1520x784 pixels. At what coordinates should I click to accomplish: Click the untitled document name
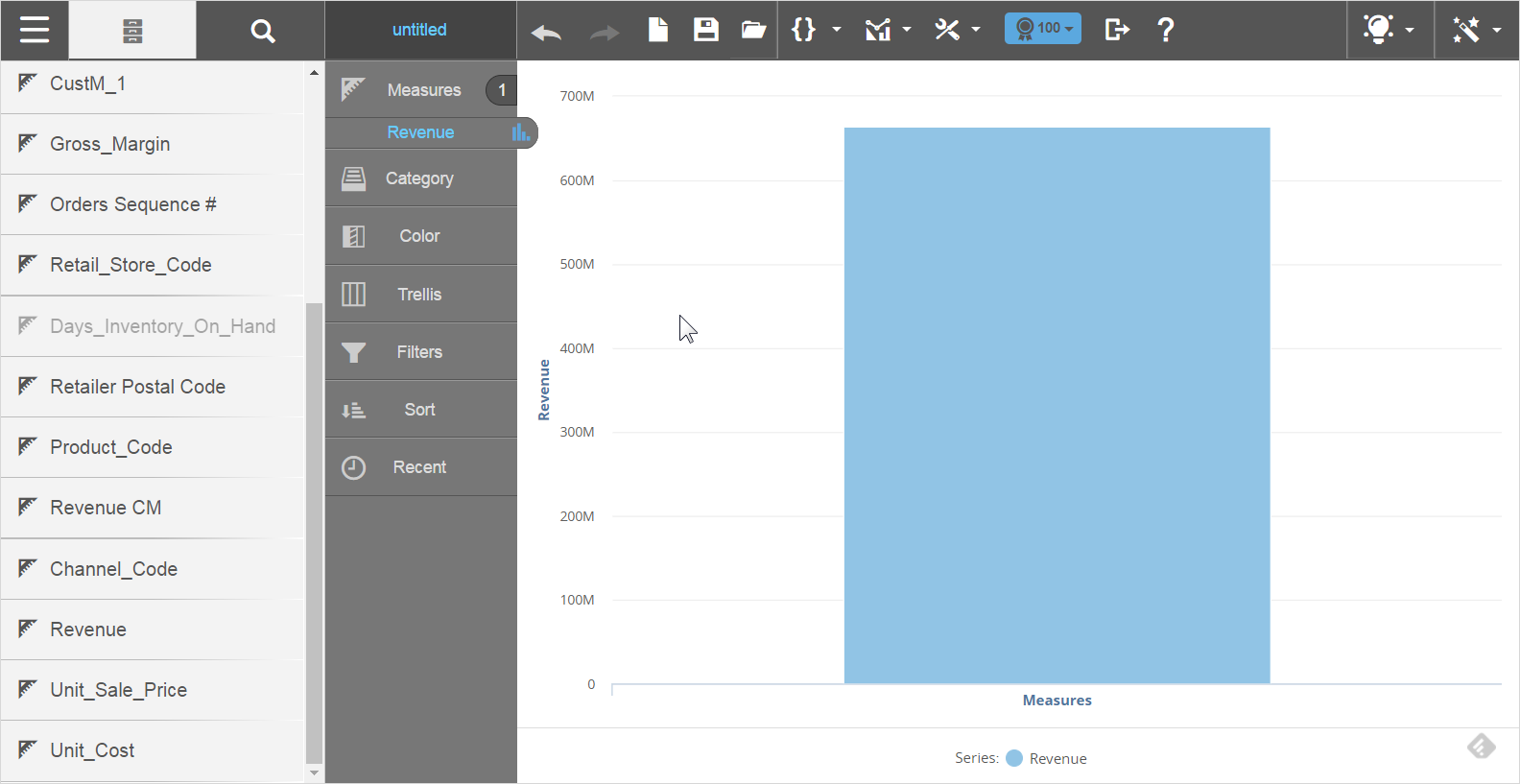tap(419, 30)
